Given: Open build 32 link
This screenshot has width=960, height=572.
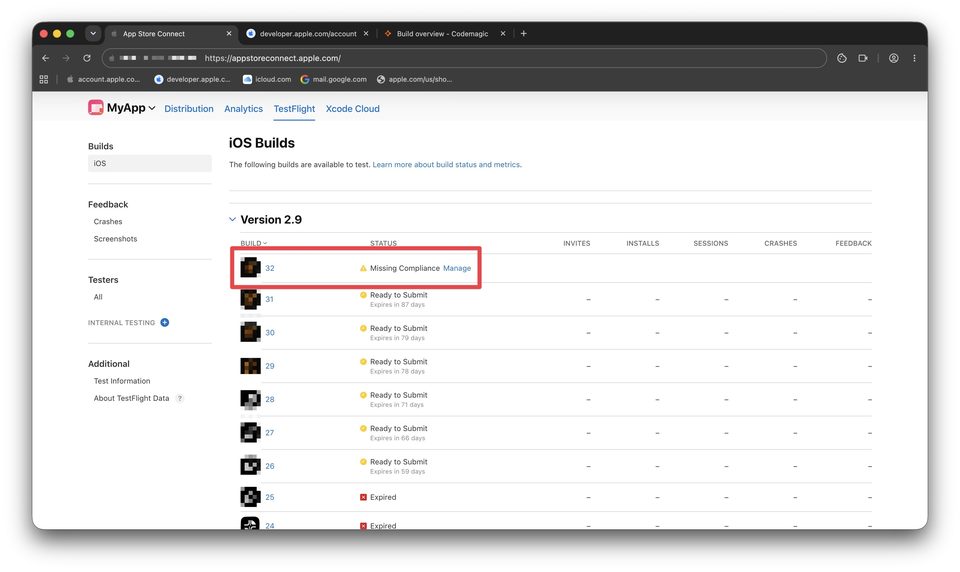Looking at the screenshot, I should pyautogui.click(x=269, y=268).
